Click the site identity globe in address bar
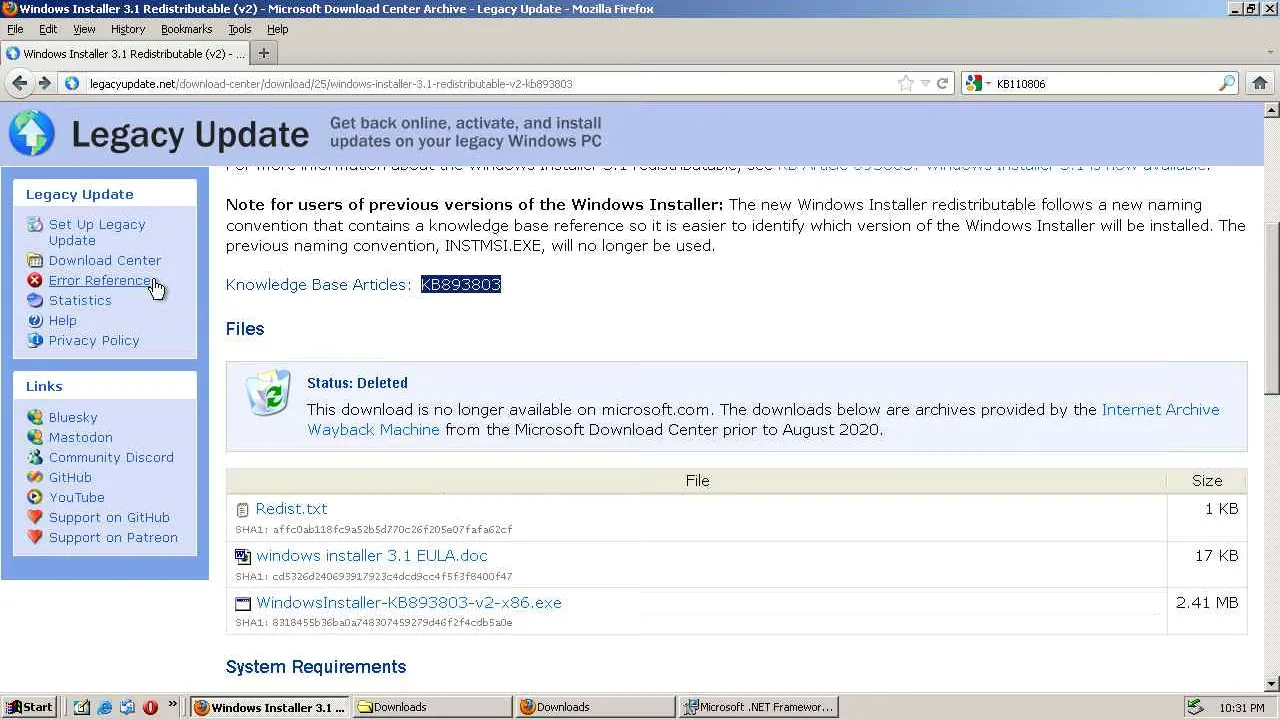Image resolution: width=1280 pixels, height=720 pixels. tap(72, 83)
